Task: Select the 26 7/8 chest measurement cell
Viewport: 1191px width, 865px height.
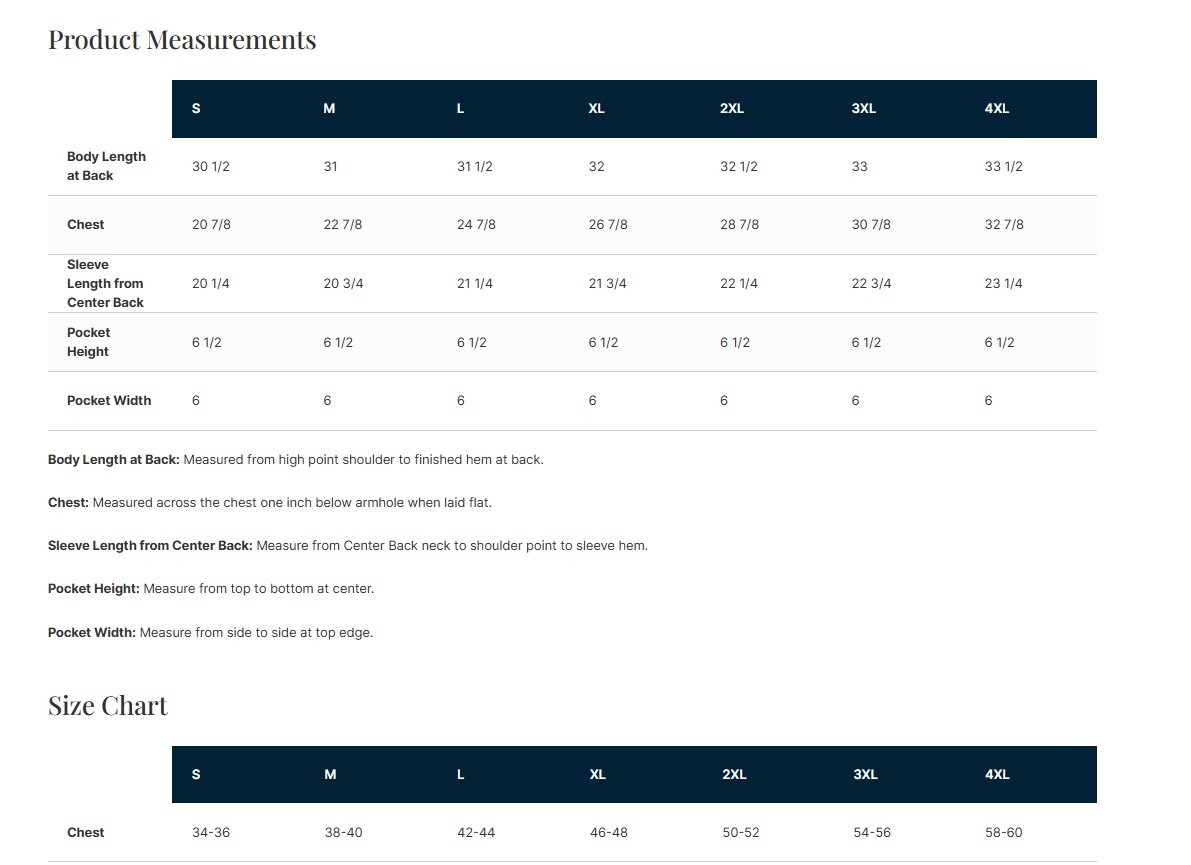Action: (x=608, y=225)
